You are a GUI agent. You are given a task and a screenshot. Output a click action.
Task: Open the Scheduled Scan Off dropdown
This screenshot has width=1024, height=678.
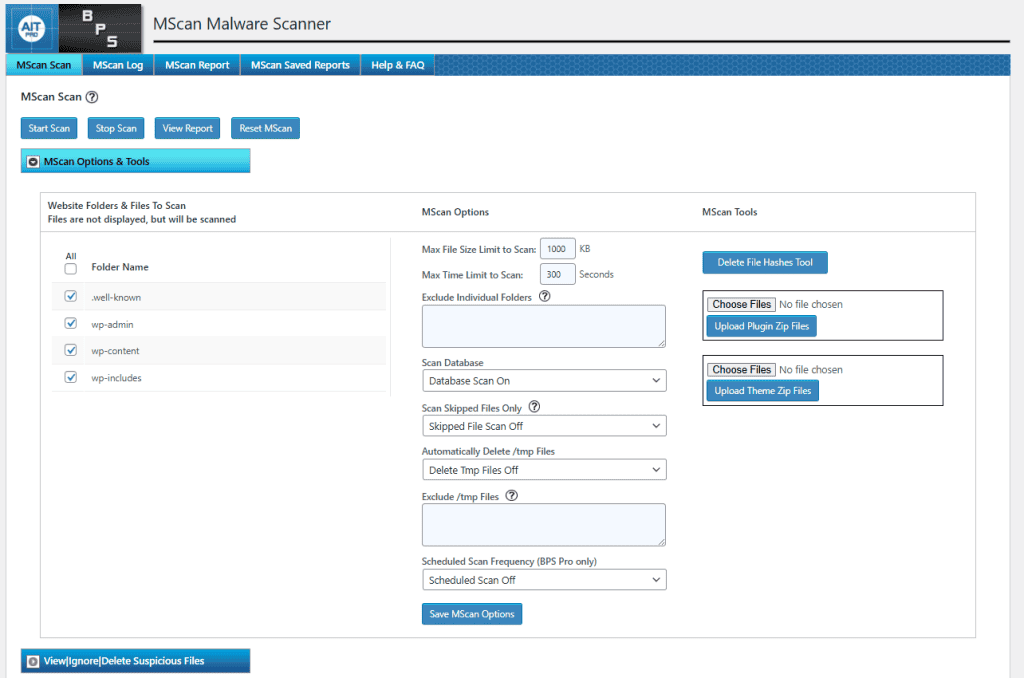pyautogui.click(x=544, y=580)
